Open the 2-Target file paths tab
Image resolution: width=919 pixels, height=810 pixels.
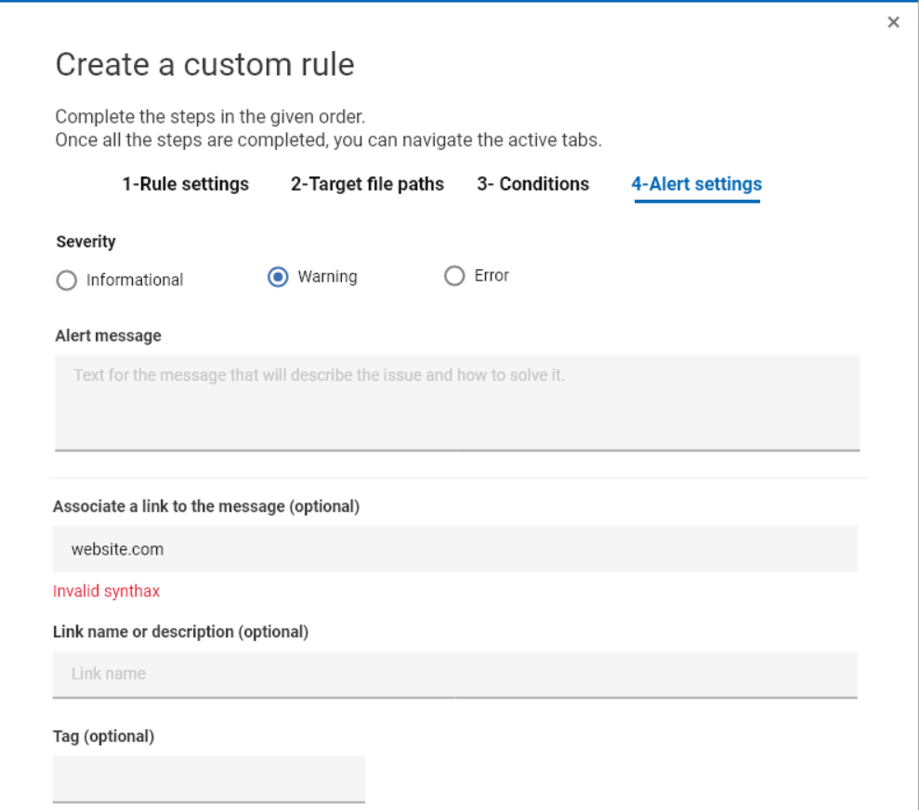coord(367,184)
